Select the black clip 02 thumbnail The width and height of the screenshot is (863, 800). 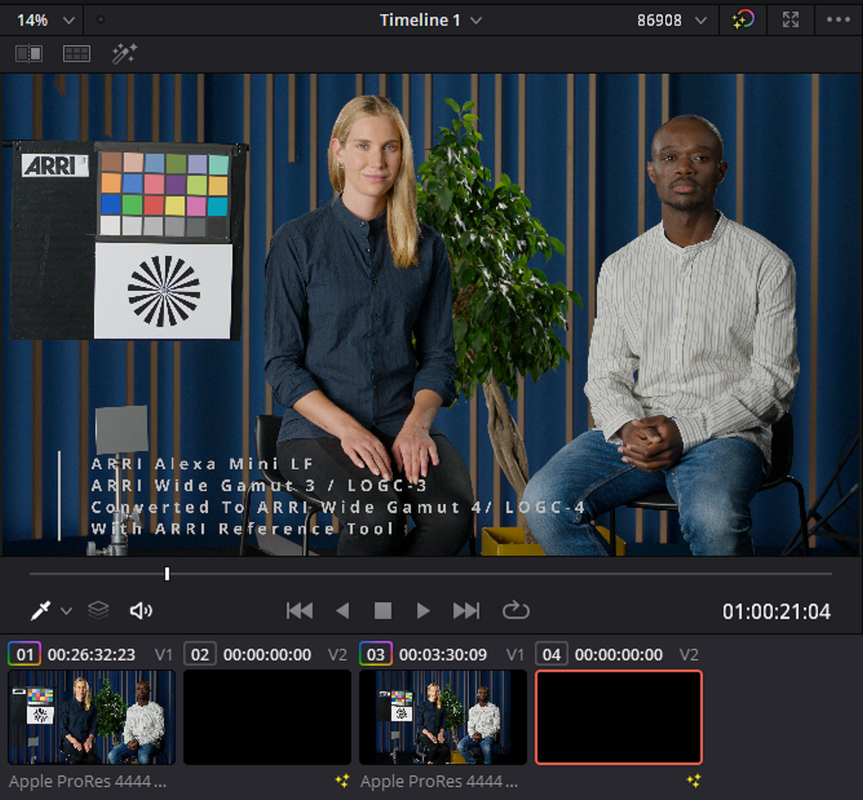[267, 717]
